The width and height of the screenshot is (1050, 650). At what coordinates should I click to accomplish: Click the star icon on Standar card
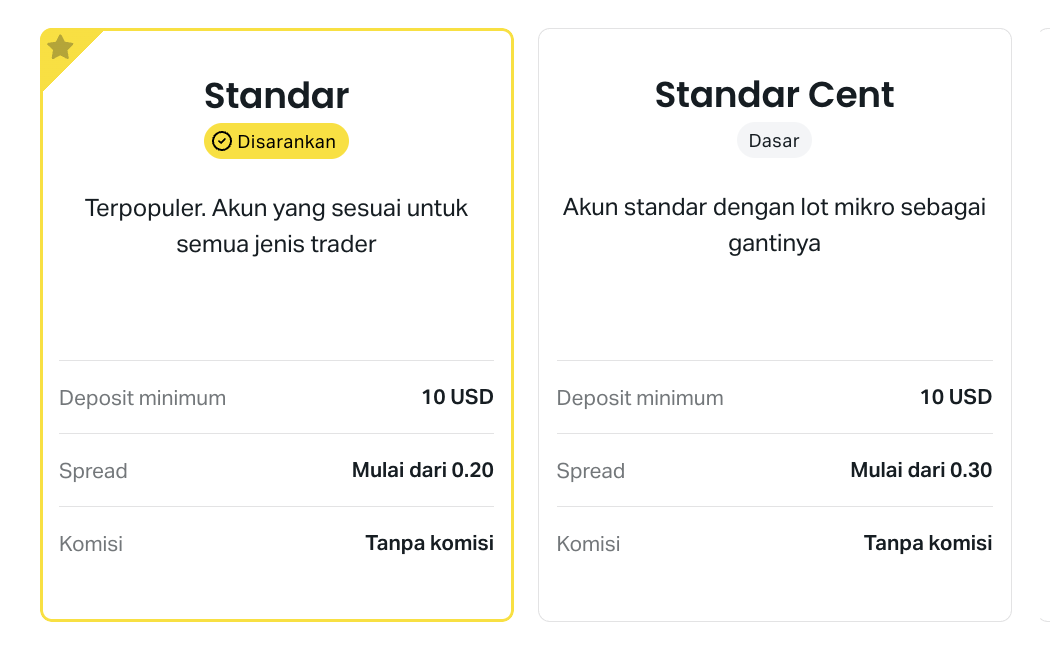click(x=60, y=48)
